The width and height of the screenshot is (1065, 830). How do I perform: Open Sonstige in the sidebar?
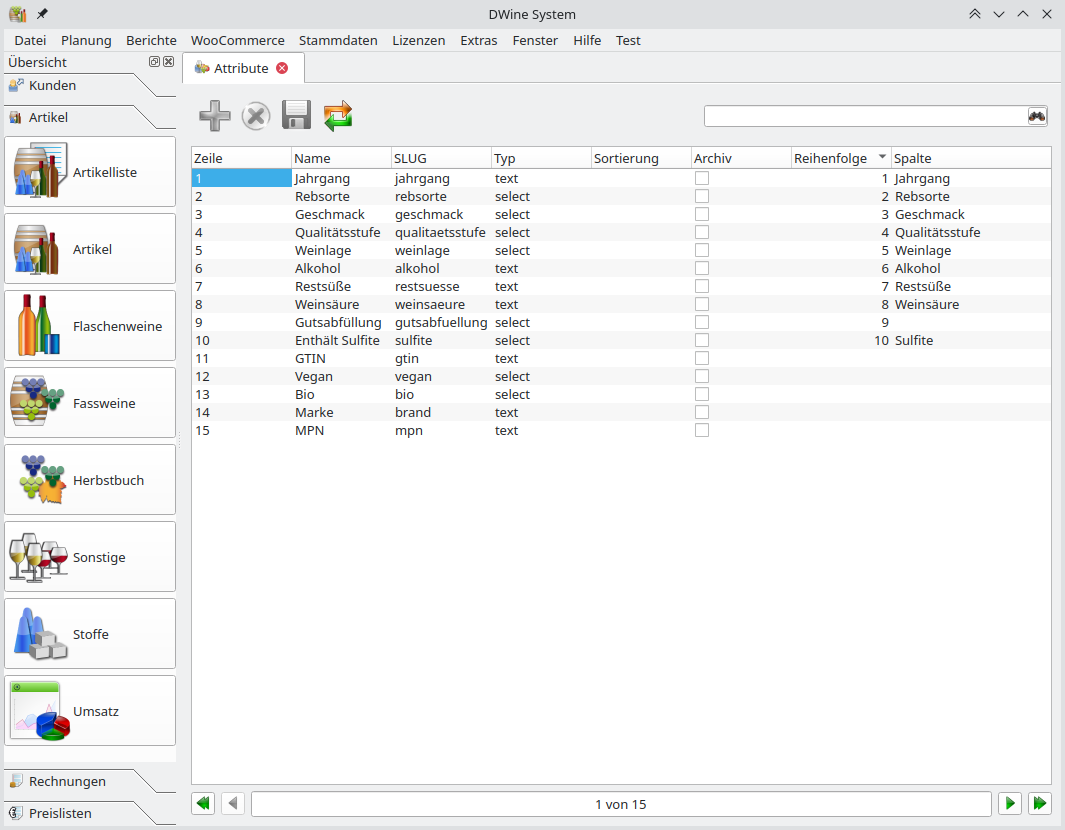pos(90,557)
